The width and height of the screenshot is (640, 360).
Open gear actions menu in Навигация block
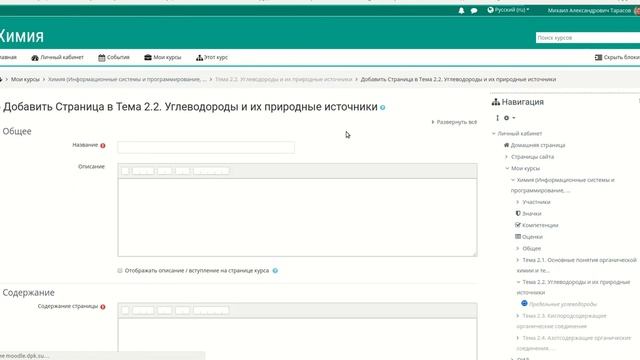pos(509,118)
